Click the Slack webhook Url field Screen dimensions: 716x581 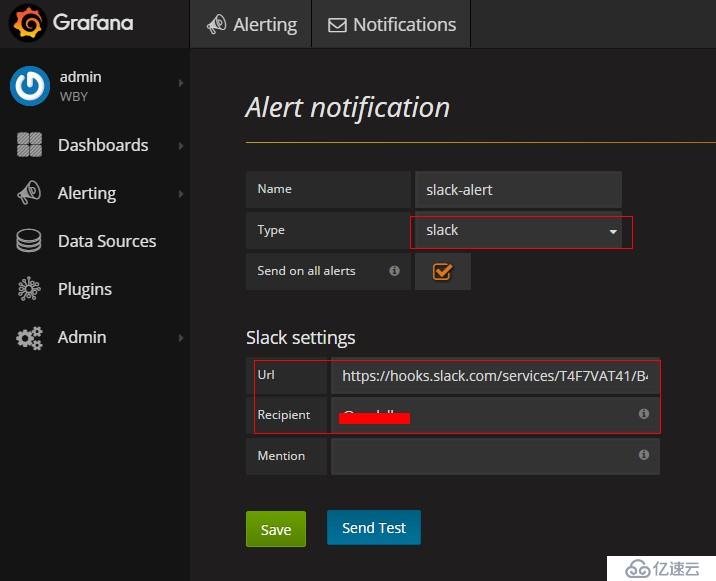coord(495,376)
